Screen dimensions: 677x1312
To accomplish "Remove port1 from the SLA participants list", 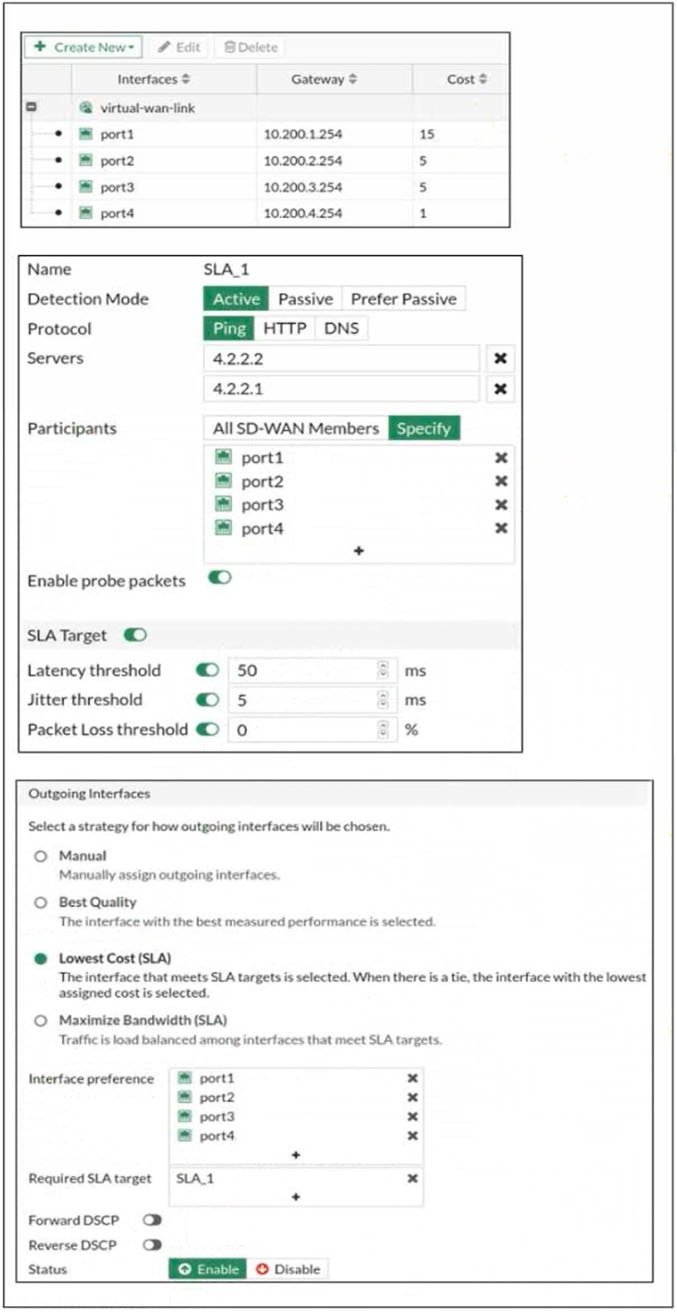I will coord(501,458).
